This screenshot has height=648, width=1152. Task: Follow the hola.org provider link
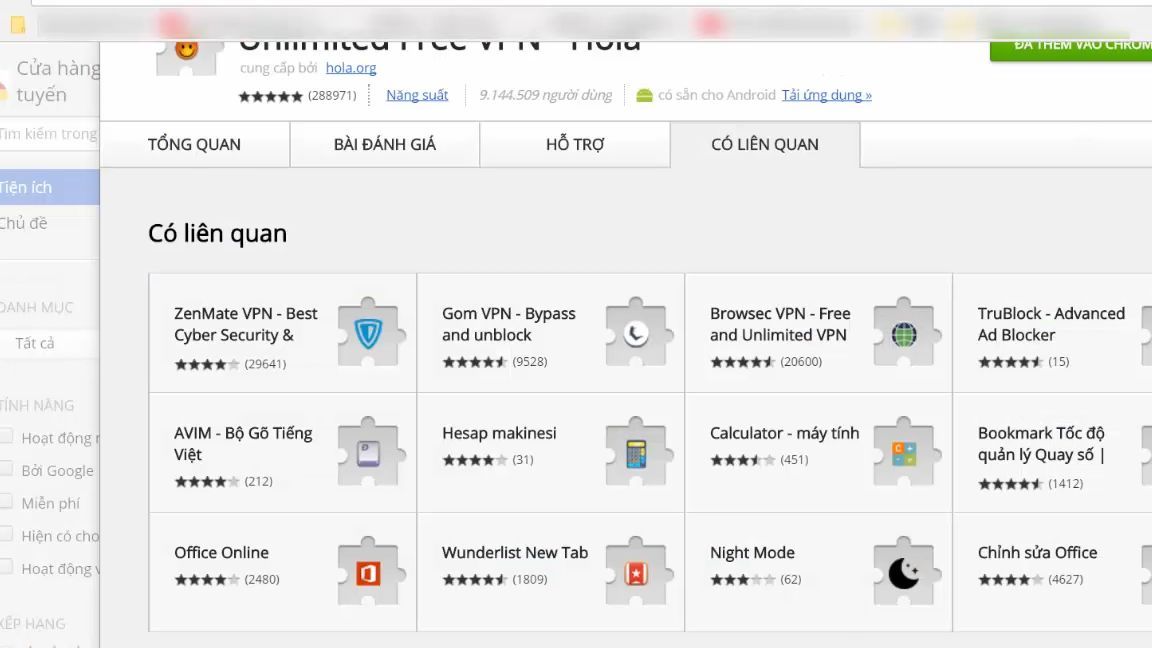[x=351, y=68]
